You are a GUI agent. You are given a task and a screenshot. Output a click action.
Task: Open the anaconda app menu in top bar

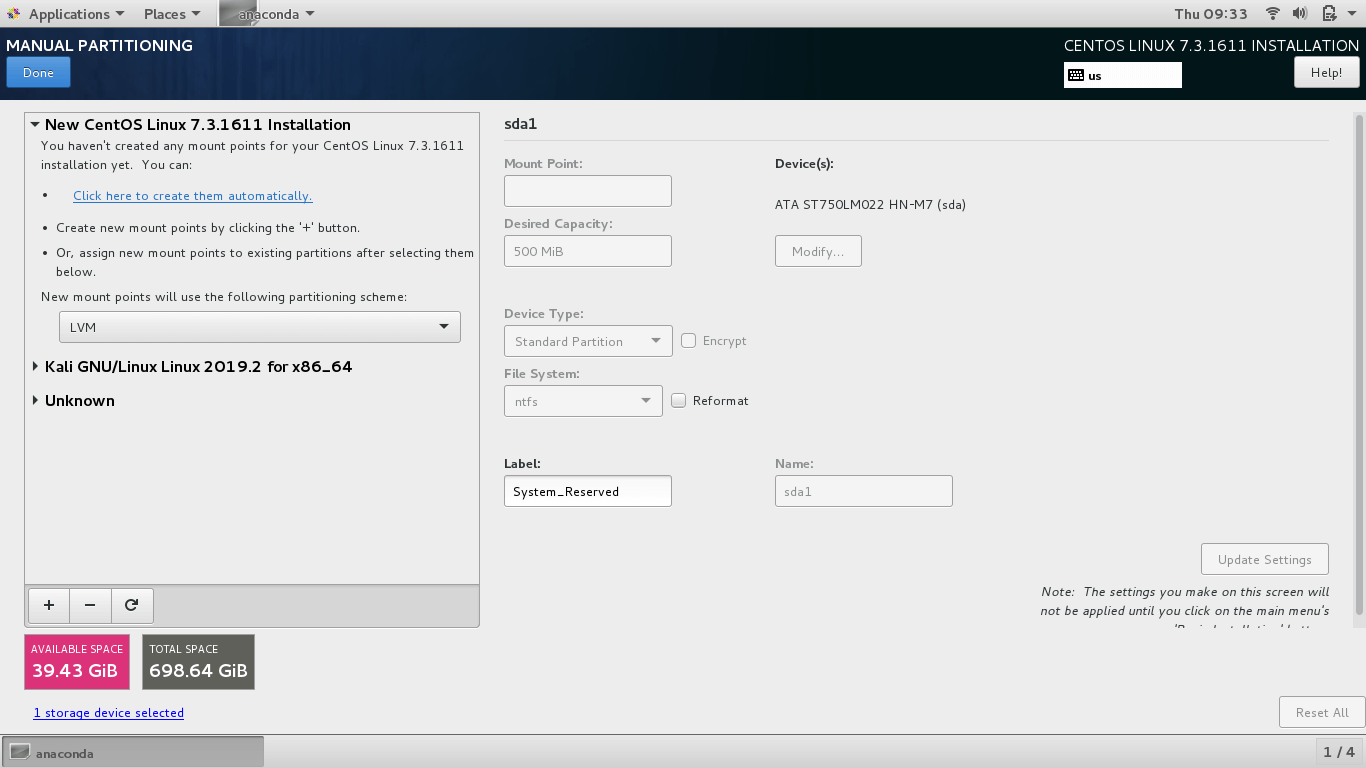click(268, 14)
